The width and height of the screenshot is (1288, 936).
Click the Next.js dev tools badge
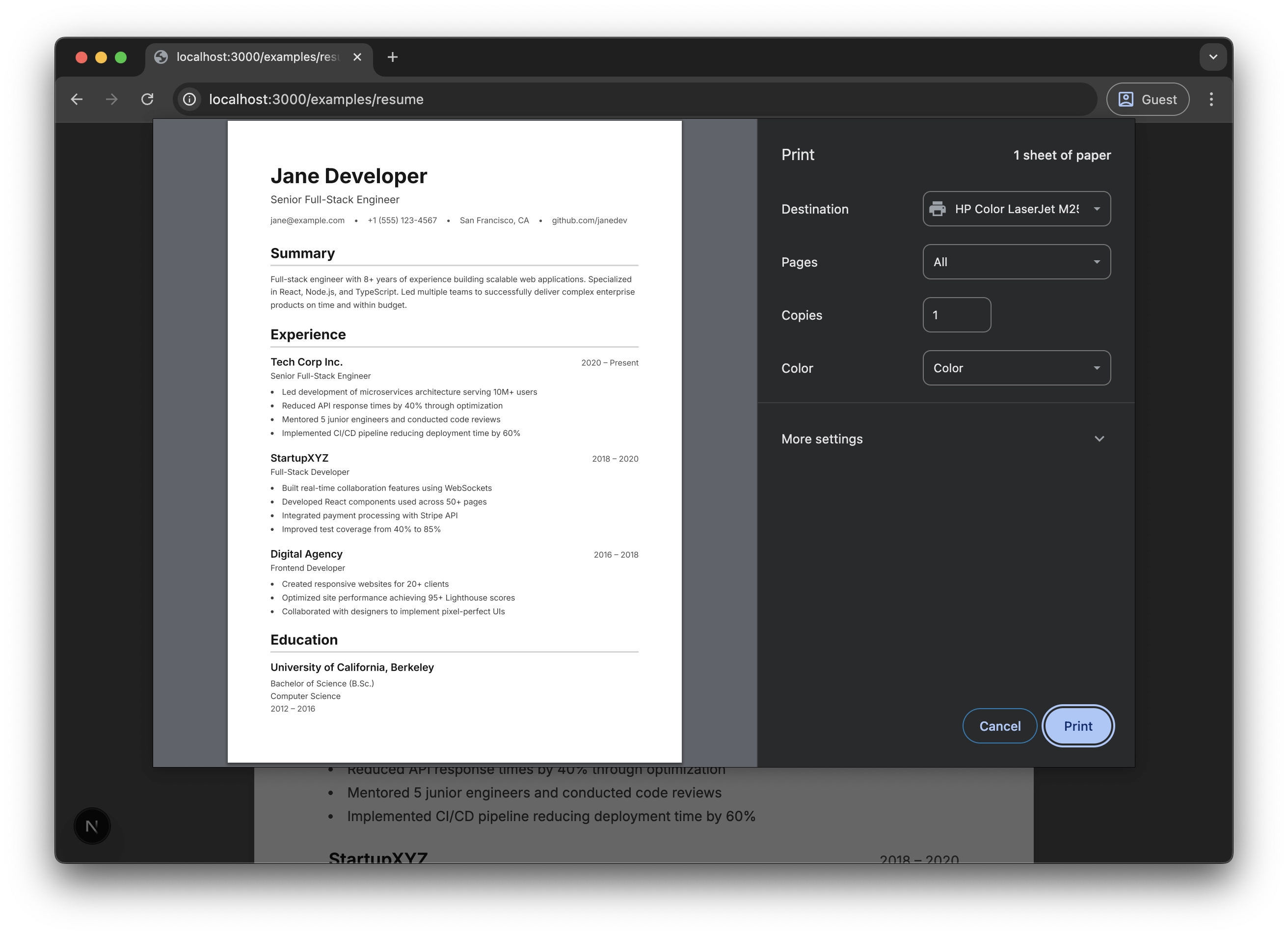click(x=92, y=826)
